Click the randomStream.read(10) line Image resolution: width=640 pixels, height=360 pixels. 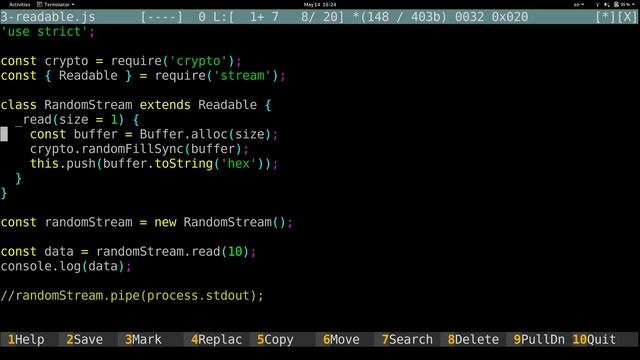[128, 252]
